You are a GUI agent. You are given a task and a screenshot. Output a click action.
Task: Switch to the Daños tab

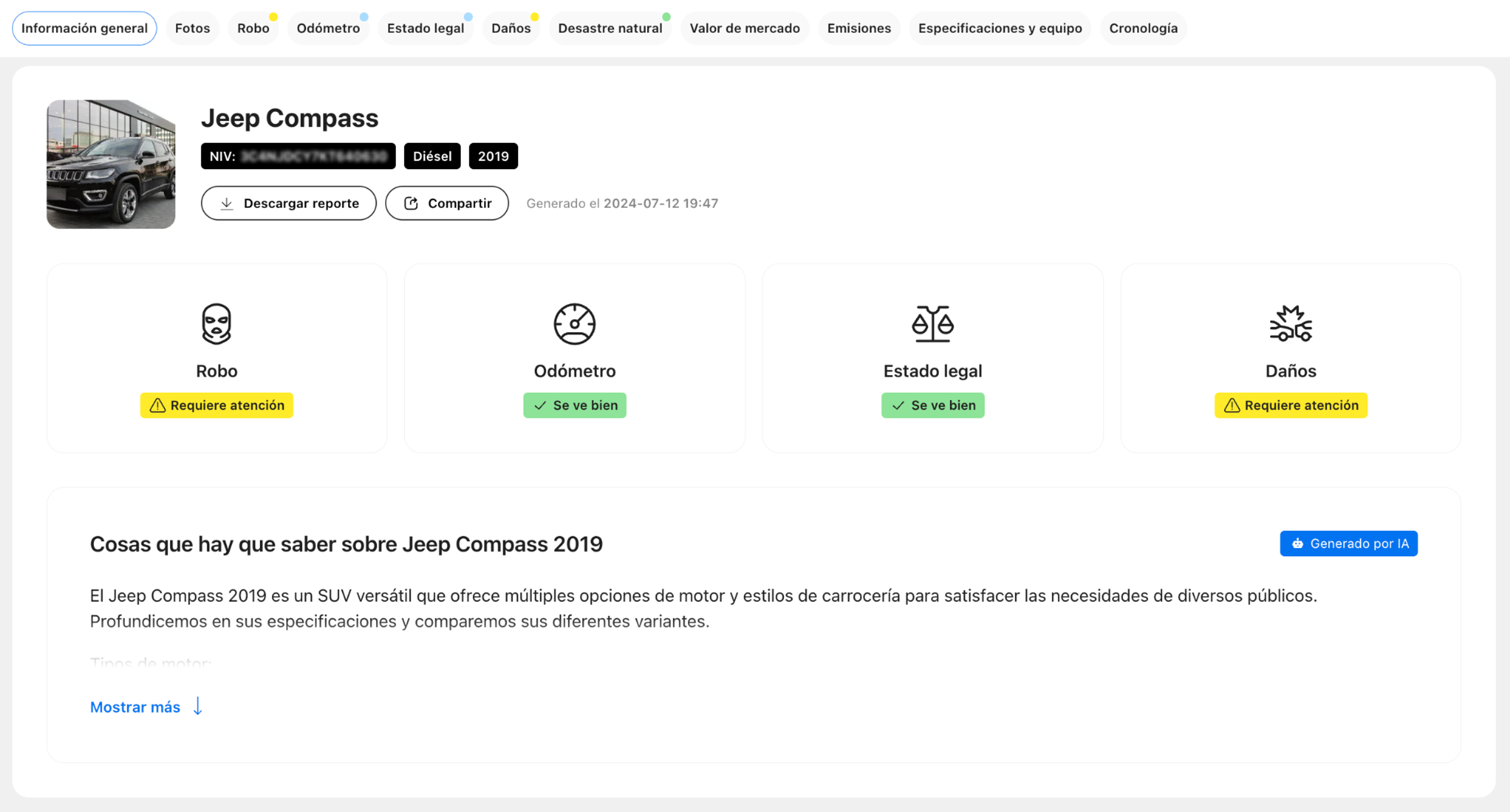point(511,28)
